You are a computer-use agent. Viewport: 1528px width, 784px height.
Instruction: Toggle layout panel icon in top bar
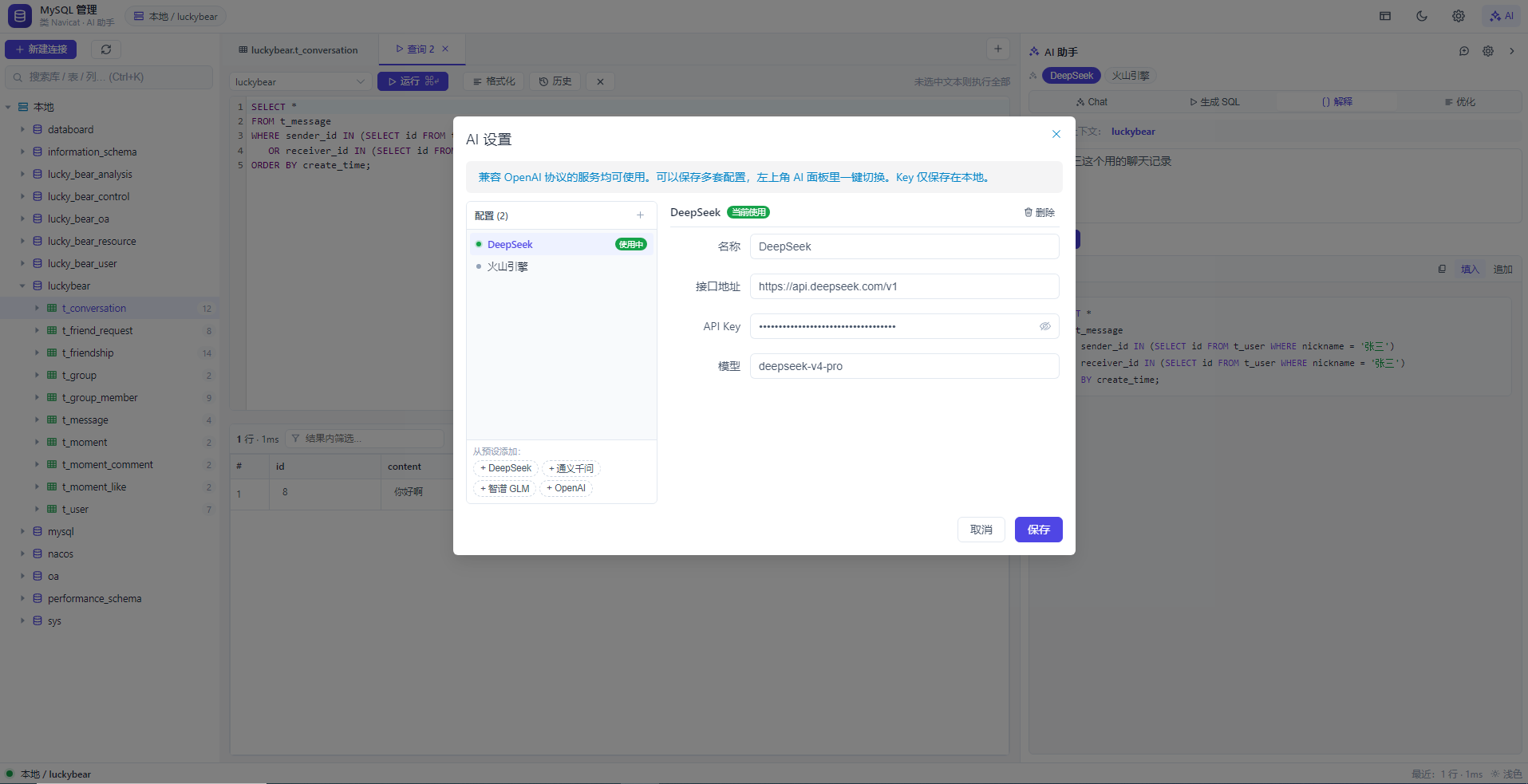[1385, 16]
